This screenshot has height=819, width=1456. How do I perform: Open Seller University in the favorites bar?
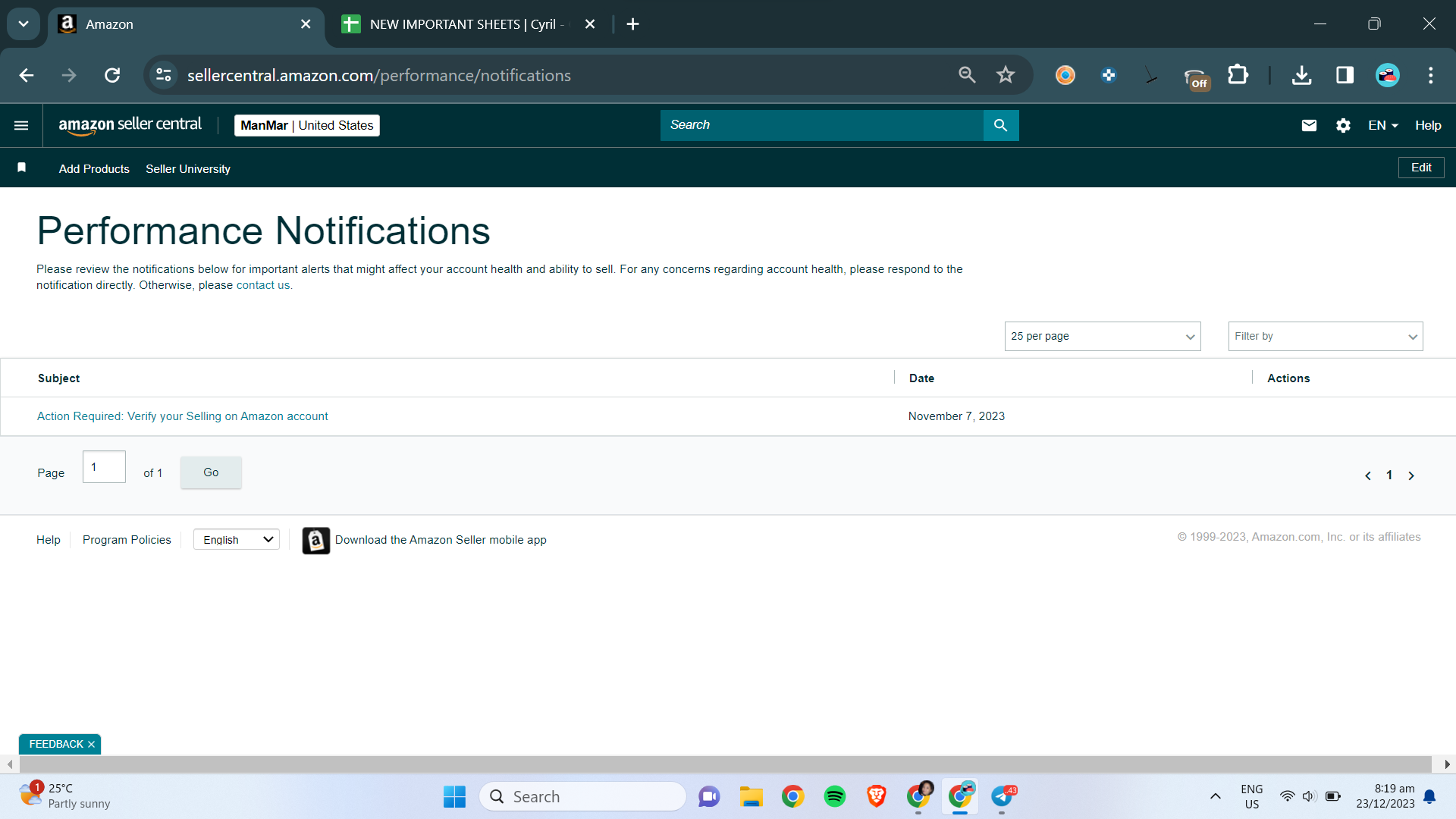(188, 168)
